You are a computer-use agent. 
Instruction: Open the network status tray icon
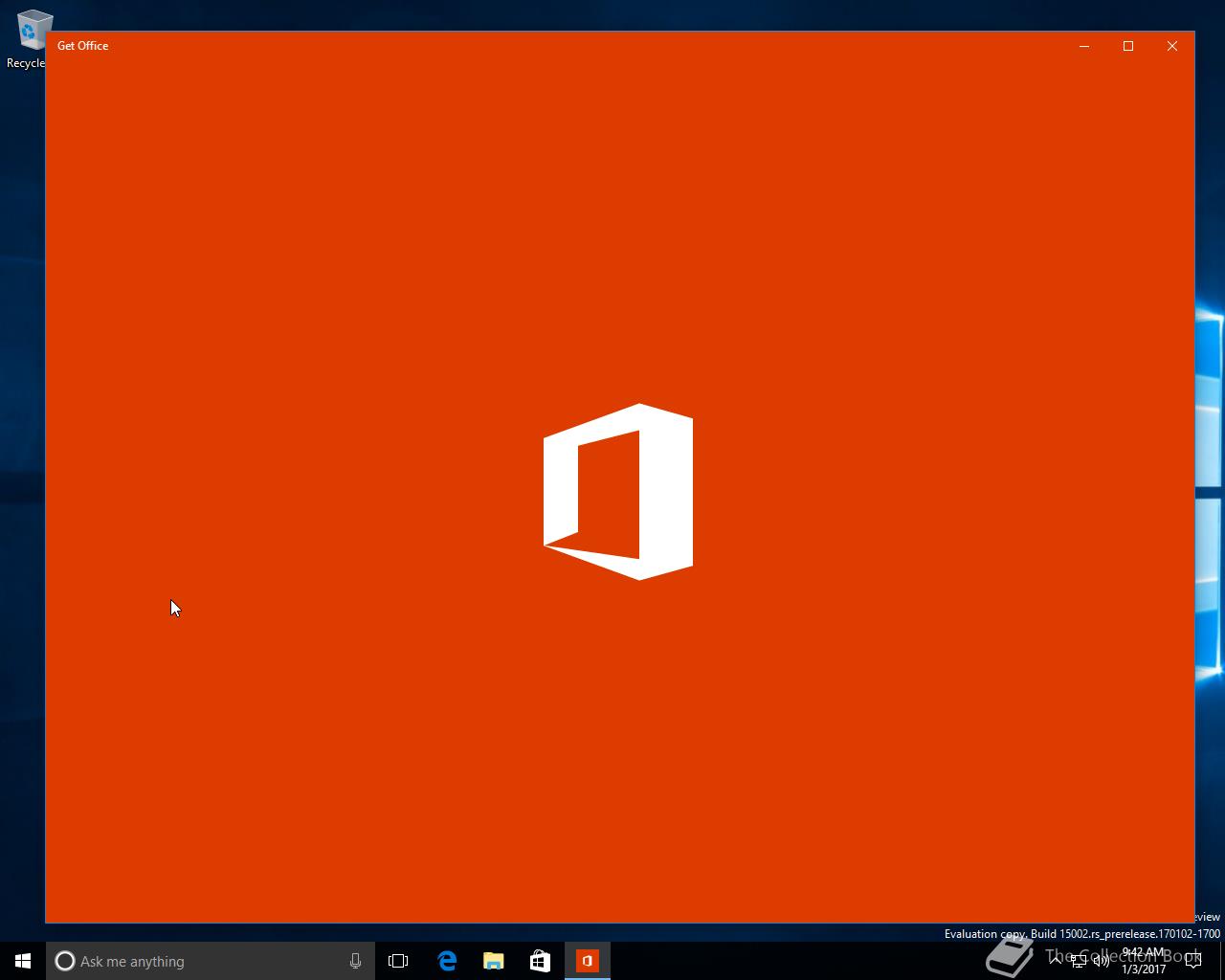tap(1079, 961)
